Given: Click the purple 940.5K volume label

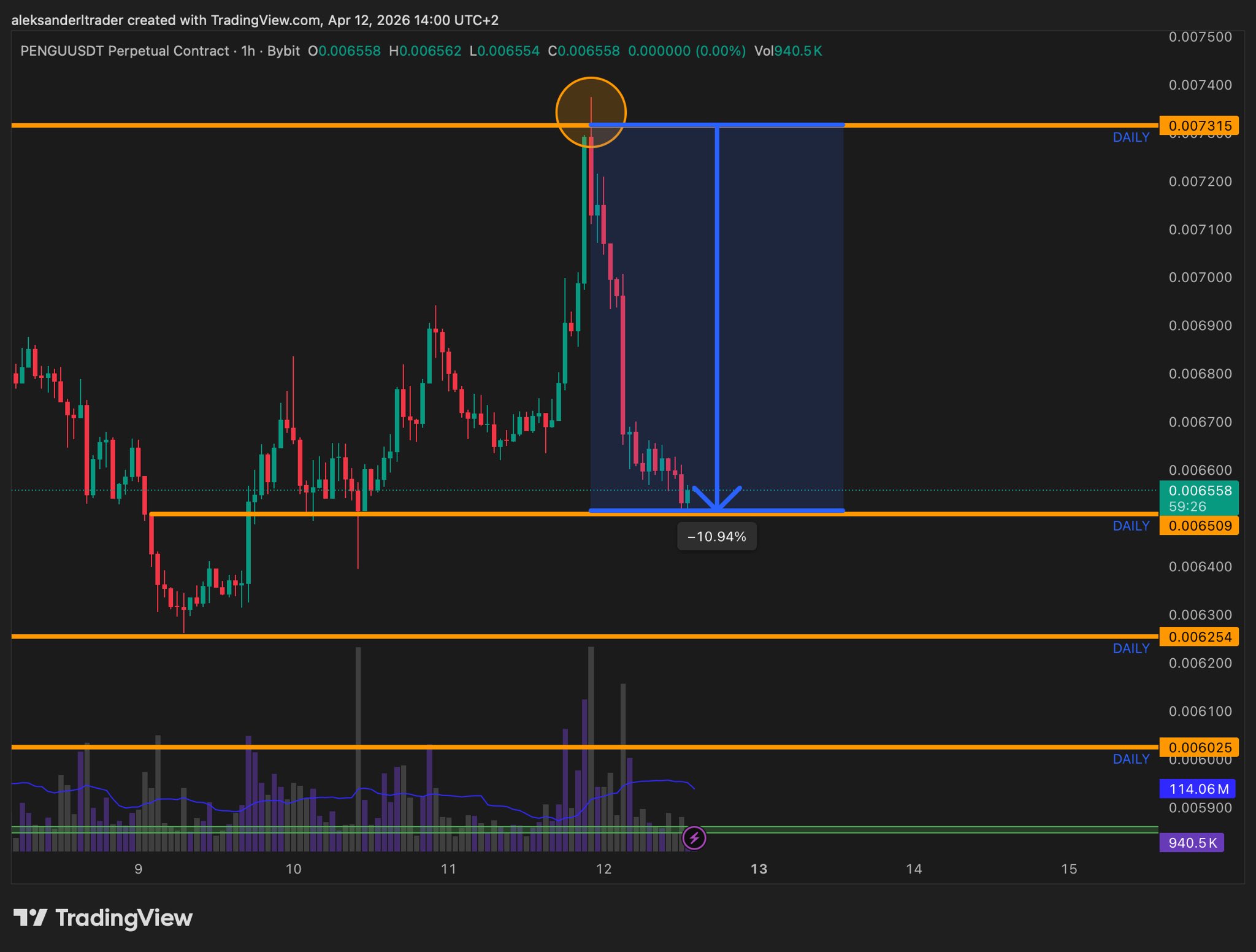Looking at the screenshot, I should (x=1192, y=842).
